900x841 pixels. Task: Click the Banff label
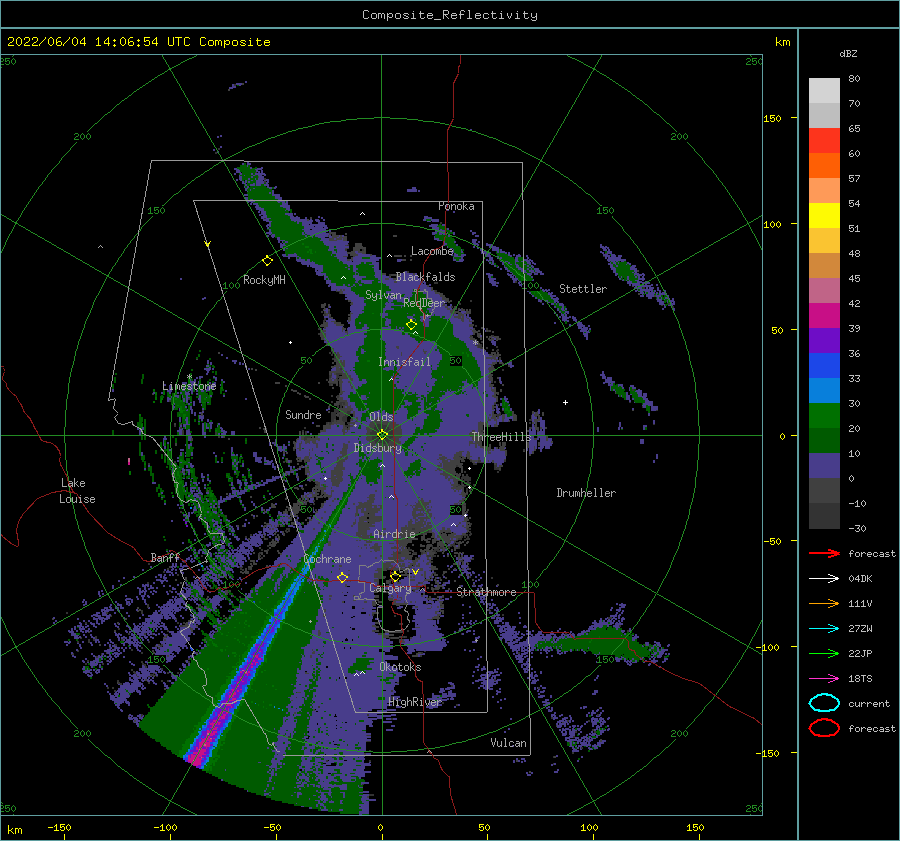tap(165, 557)
